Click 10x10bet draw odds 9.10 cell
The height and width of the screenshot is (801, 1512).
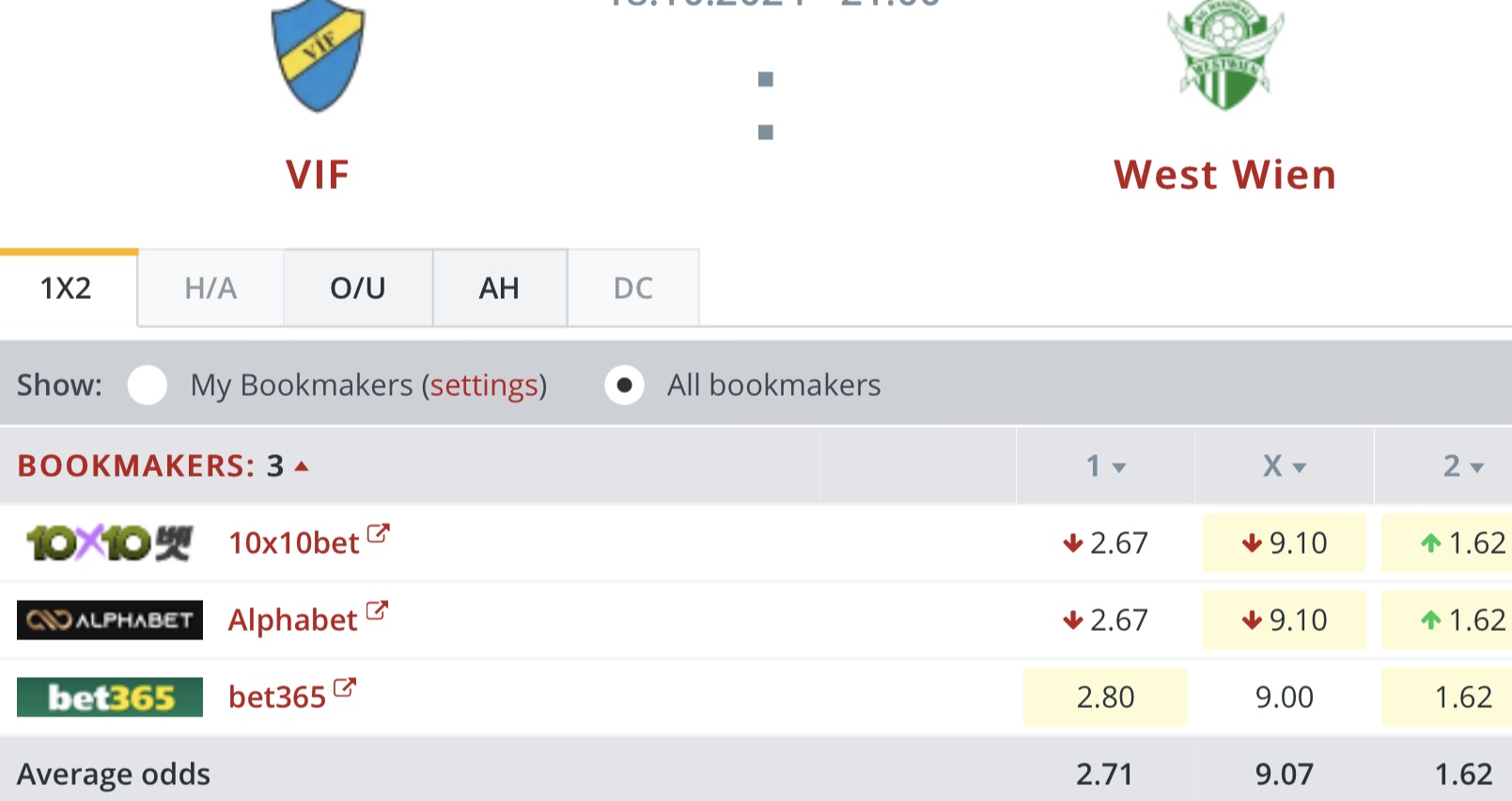(1284, 543)
